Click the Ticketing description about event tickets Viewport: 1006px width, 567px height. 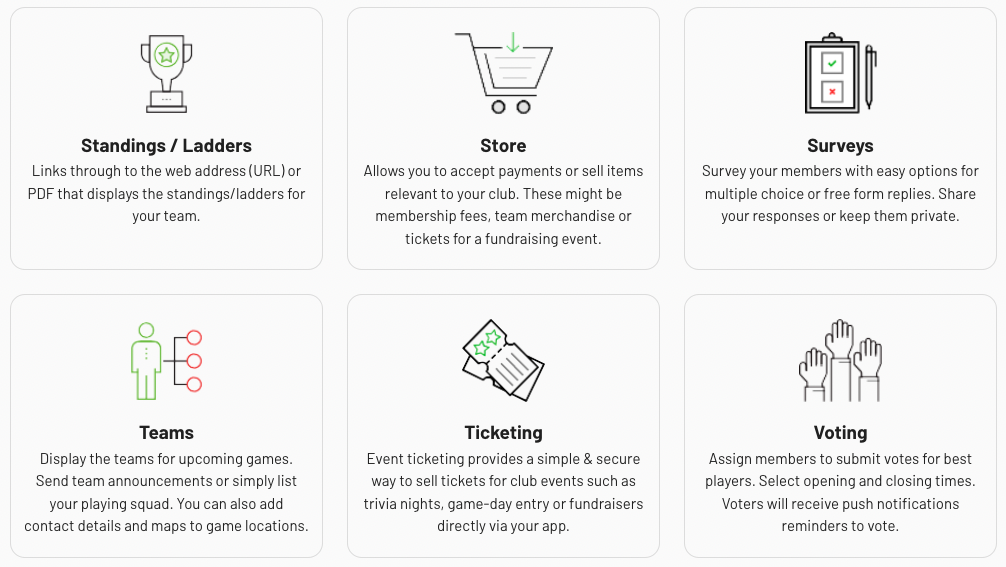pyautogui.click(x=504, y=492)
